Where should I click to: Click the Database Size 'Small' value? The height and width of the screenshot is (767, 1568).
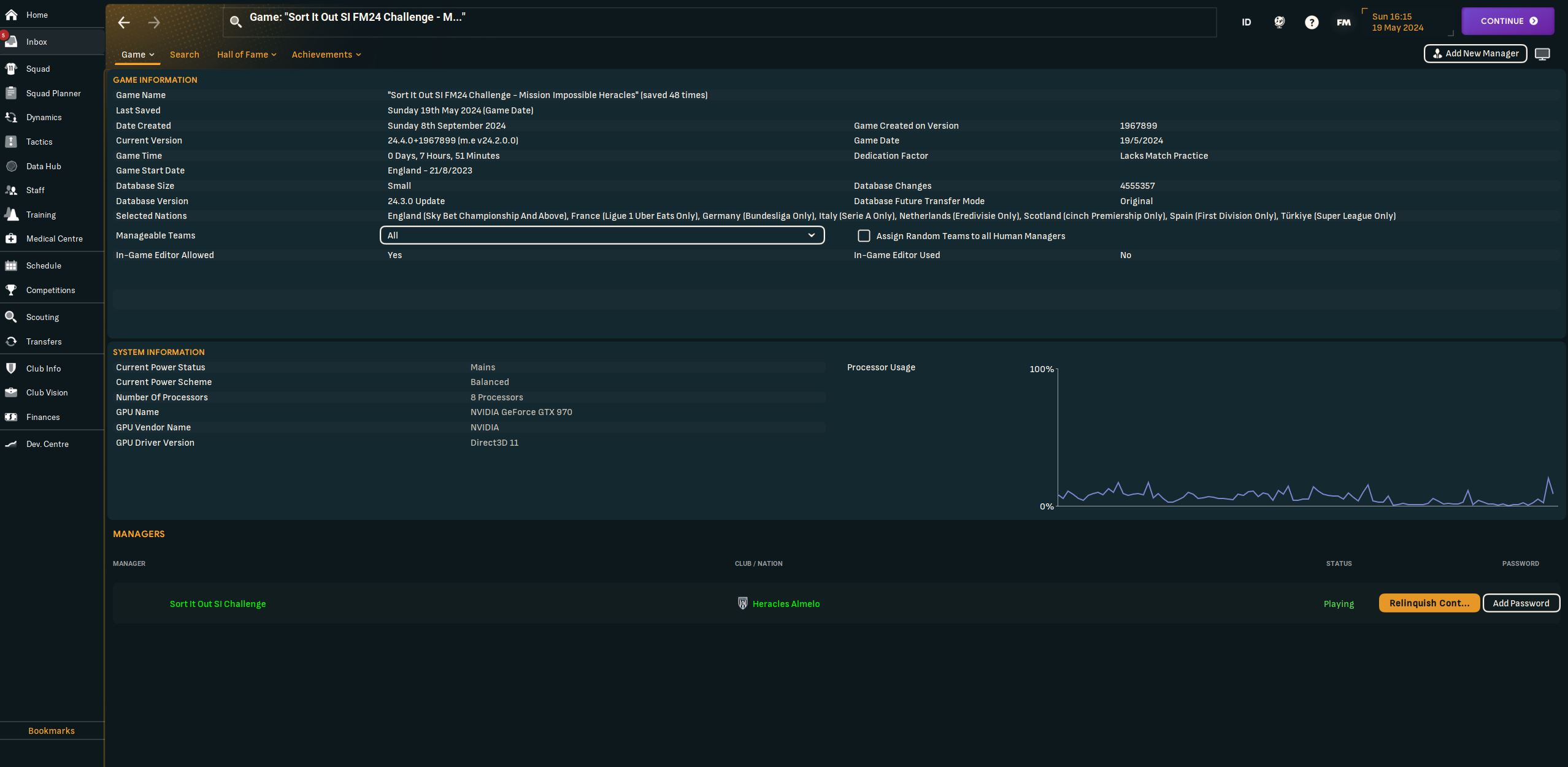click(399, 186)
